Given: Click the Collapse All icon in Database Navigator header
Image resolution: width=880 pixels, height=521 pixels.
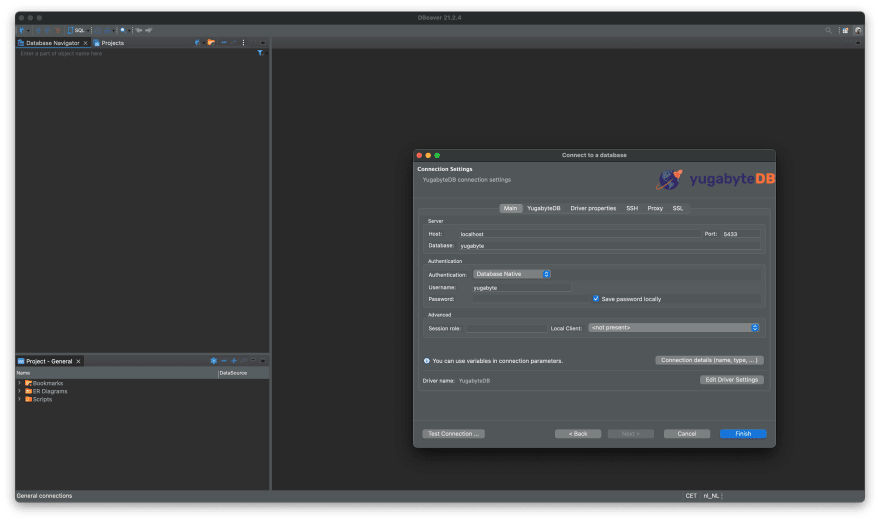Looking at the screenshot, I should point(224,42).
